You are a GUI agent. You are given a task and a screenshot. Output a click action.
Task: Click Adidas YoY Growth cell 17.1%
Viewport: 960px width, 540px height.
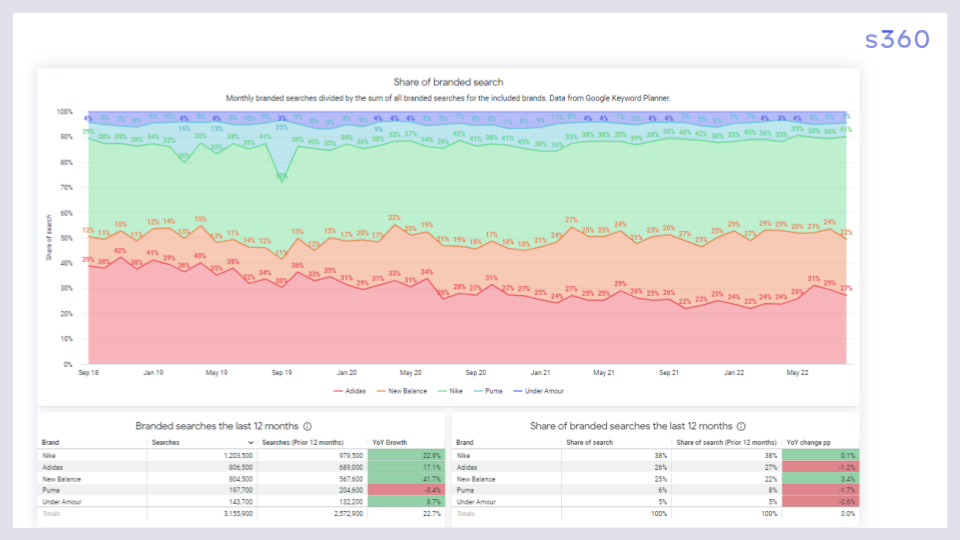(406, 468)
